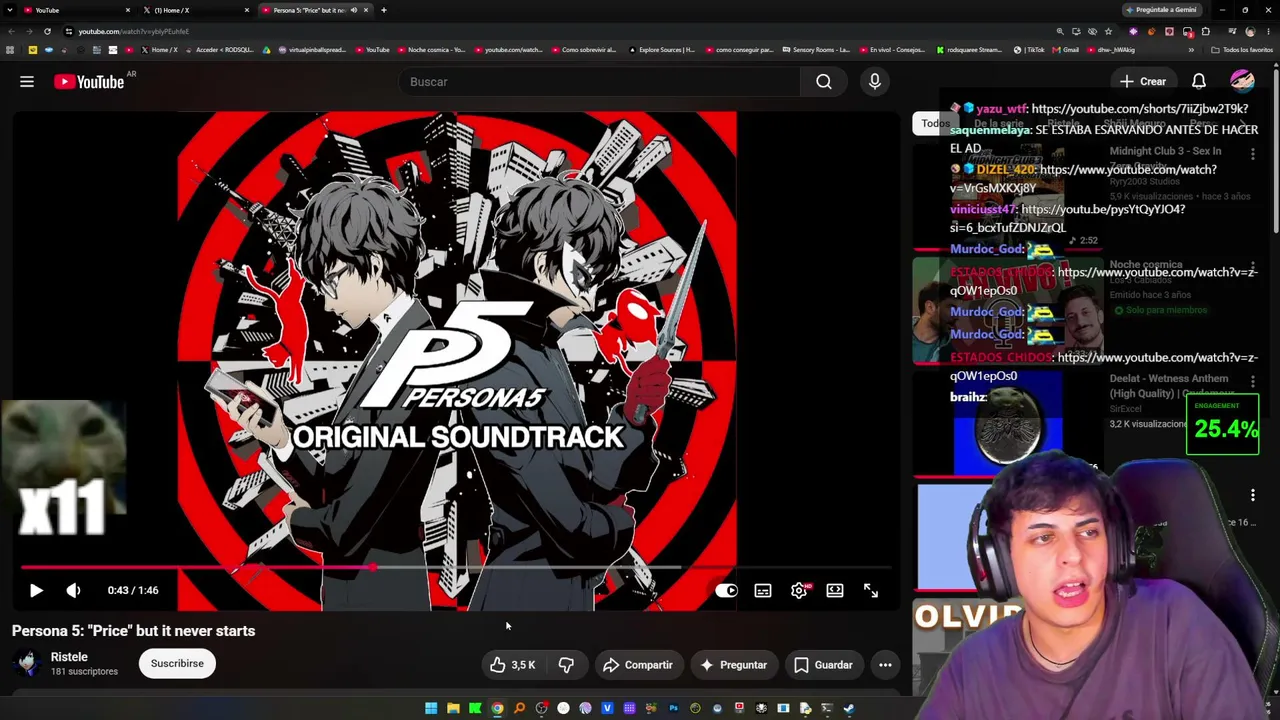
Task: Open the Gmail bookmark
Action: 1066,50
